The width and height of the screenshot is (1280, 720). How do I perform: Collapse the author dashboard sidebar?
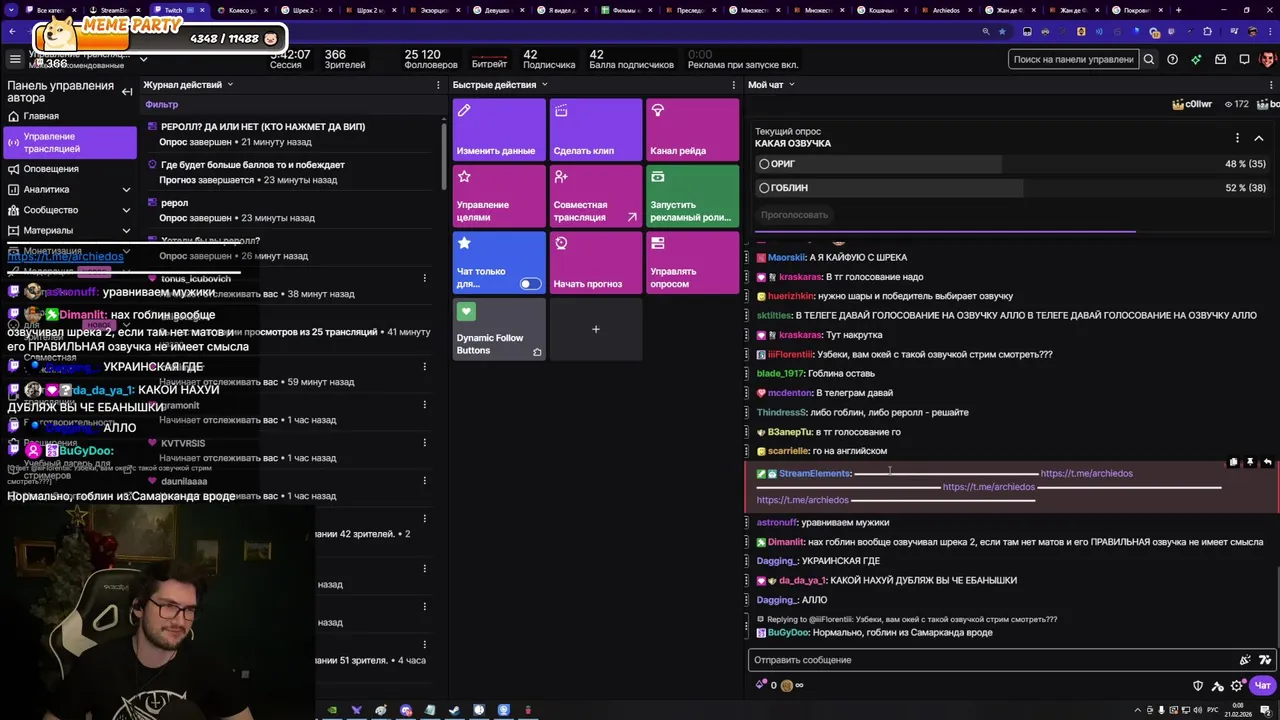(x=127, y=92)
